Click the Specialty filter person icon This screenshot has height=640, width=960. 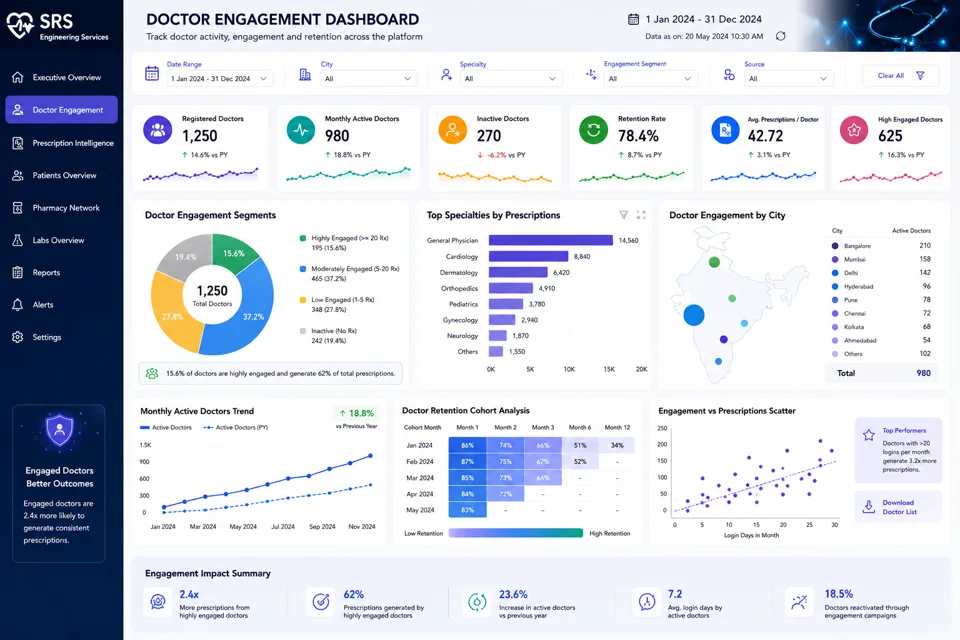tap(446, 75)
